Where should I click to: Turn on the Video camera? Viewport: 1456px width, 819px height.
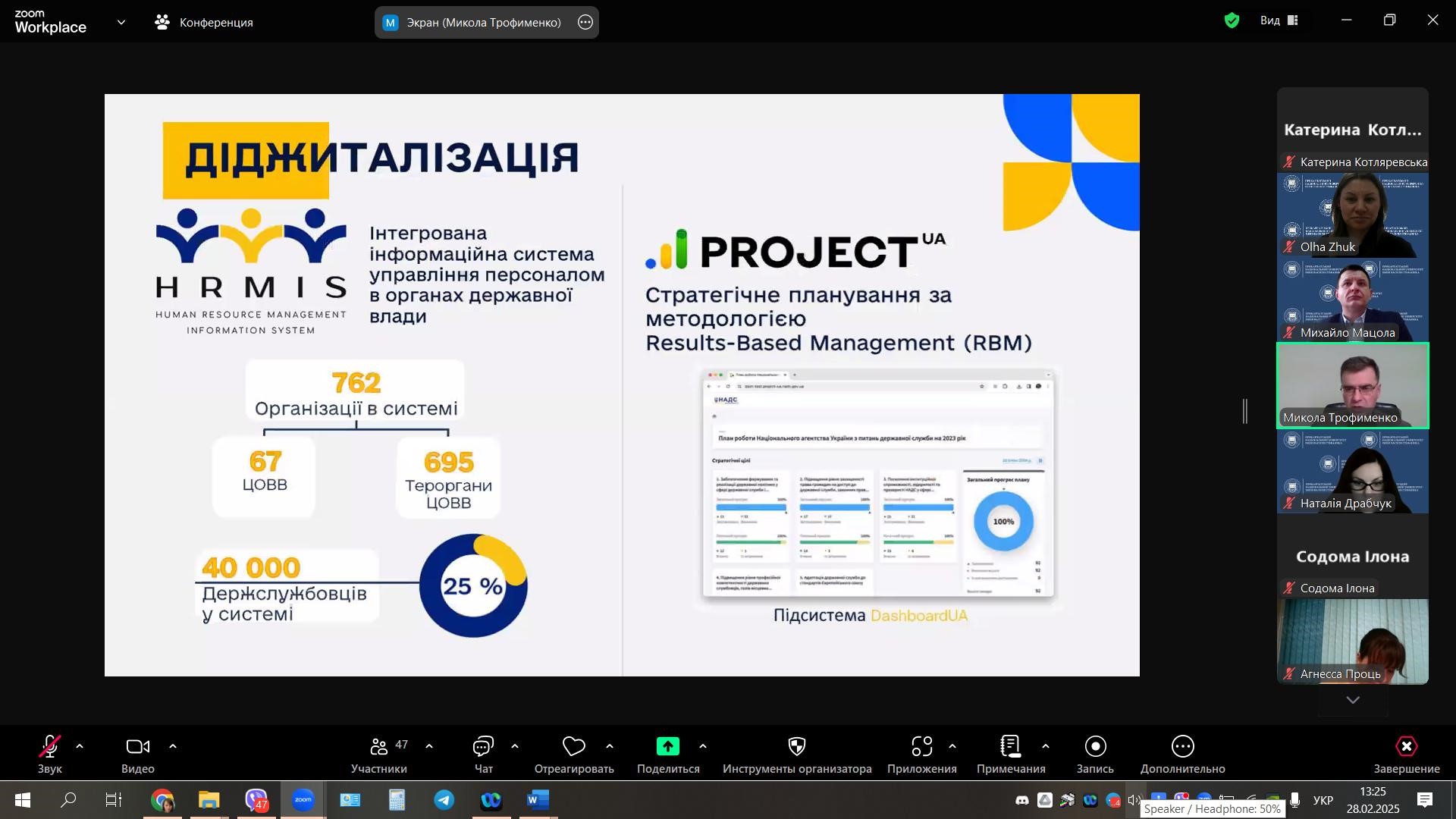coord(137,747)
